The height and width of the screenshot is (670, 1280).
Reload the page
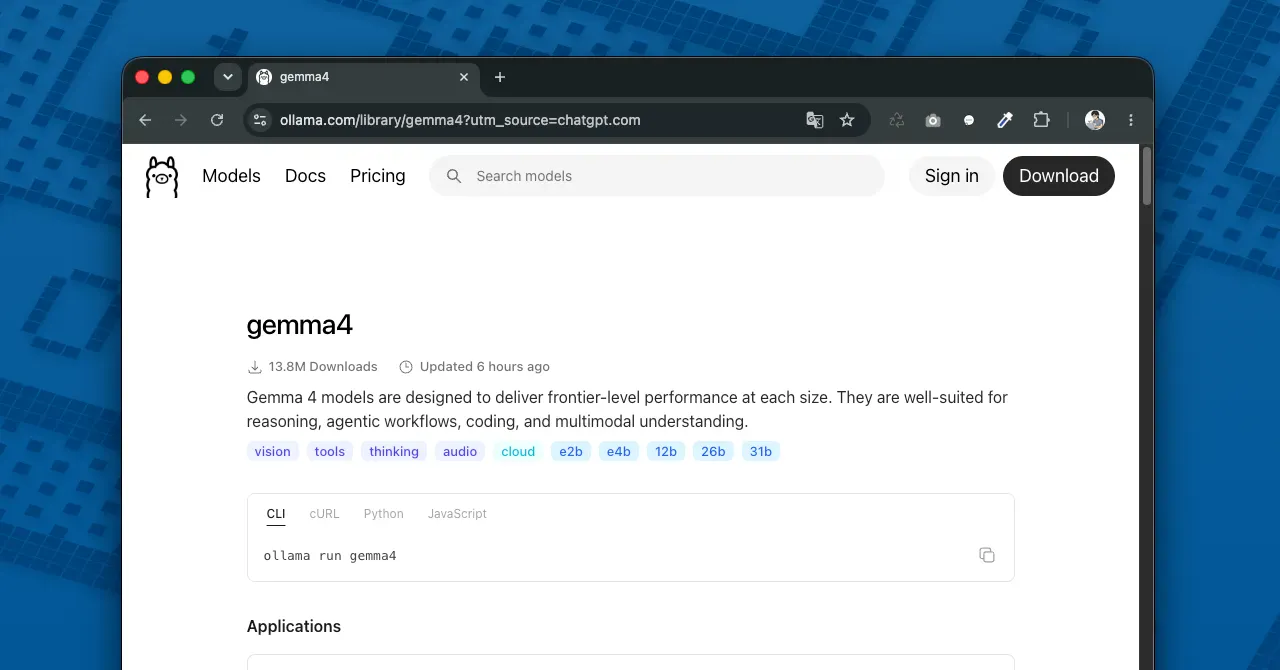pyautogui.click(x=217, y=120)
